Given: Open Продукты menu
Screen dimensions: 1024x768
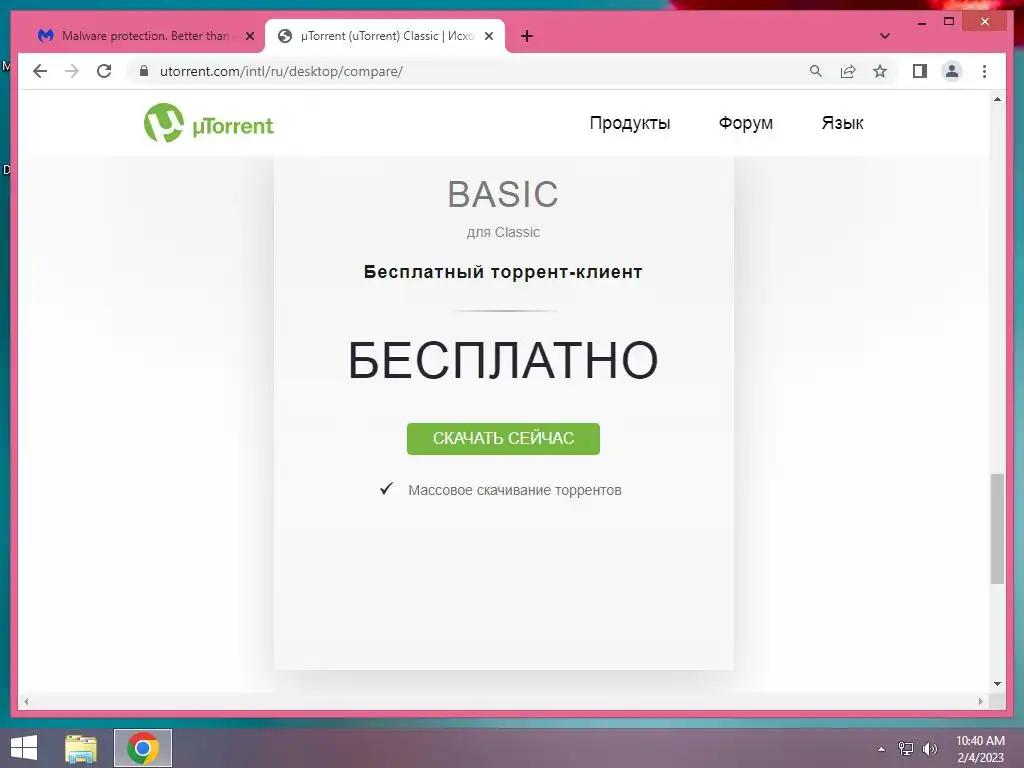Looking at the screenshot, I should coord(630,123).
